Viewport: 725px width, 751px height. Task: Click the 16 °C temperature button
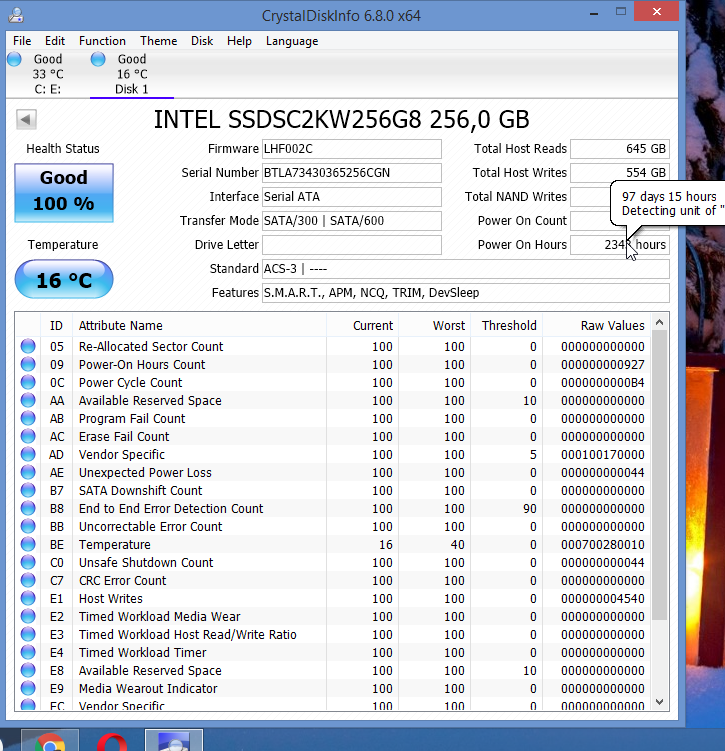[64, 280]
